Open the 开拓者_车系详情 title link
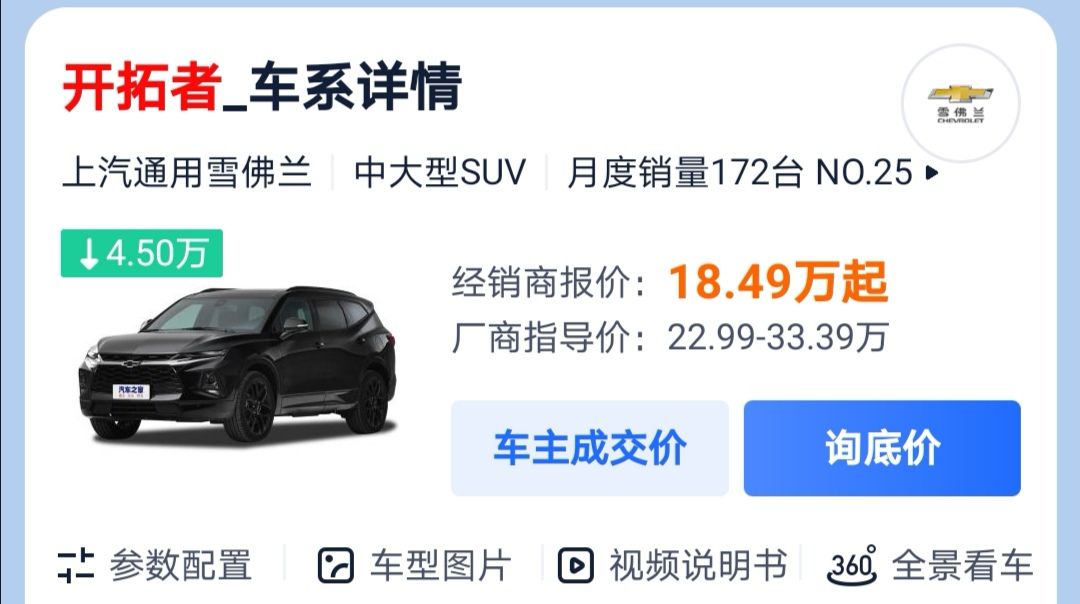 (x=262, y=87)
